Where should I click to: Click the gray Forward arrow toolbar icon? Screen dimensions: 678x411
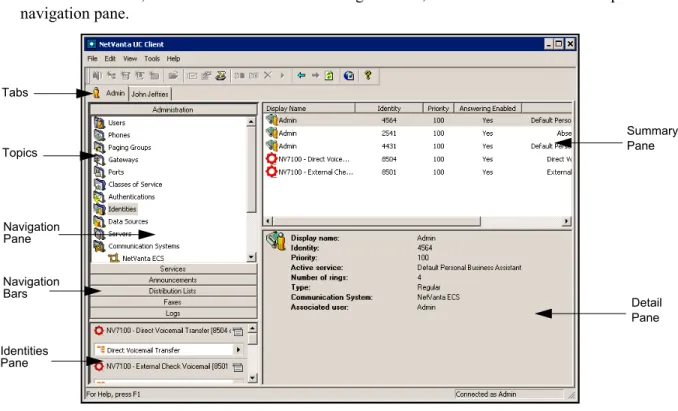pyautogui.click(x=315, y=76)
